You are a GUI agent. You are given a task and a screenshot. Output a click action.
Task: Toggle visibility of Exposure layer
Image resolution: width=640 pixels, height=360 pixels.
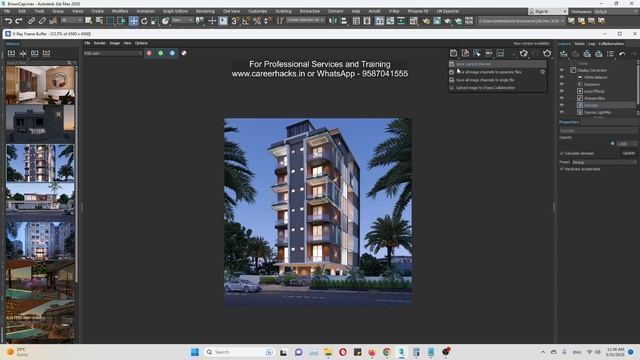pos(562,84)
